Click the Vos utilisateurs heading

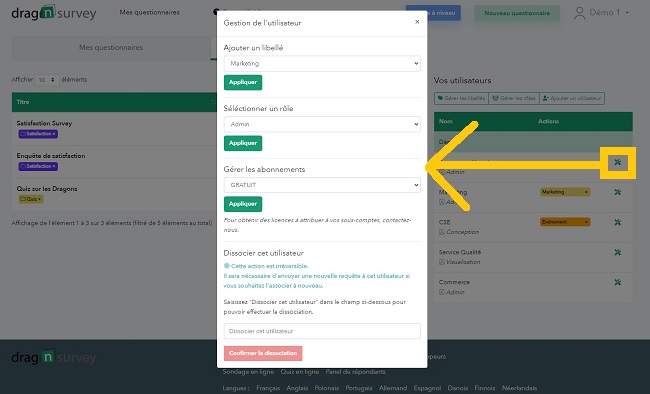coord(462,80)
